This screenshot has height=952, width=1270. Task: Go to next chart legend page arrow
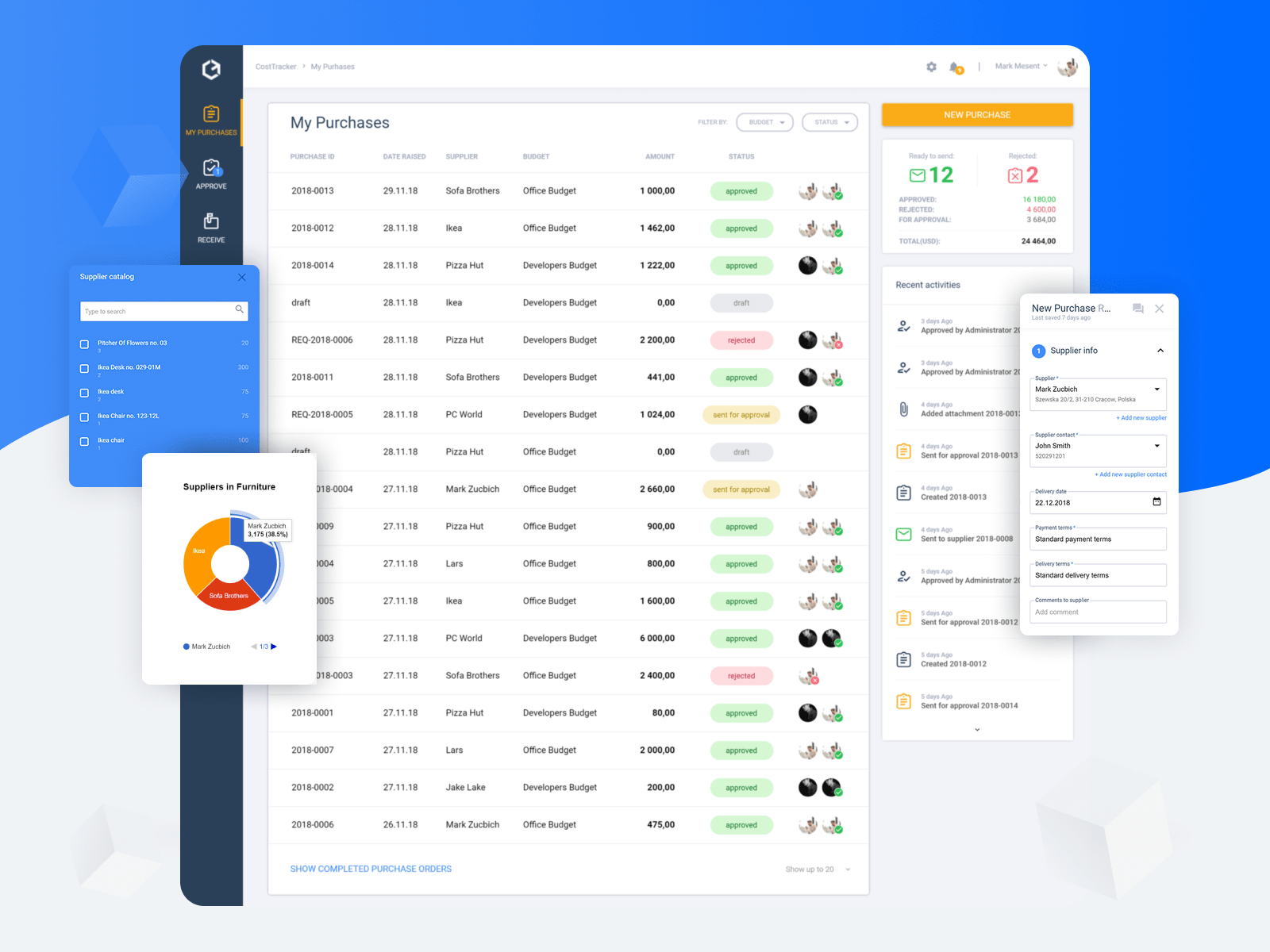pos(274,647)
